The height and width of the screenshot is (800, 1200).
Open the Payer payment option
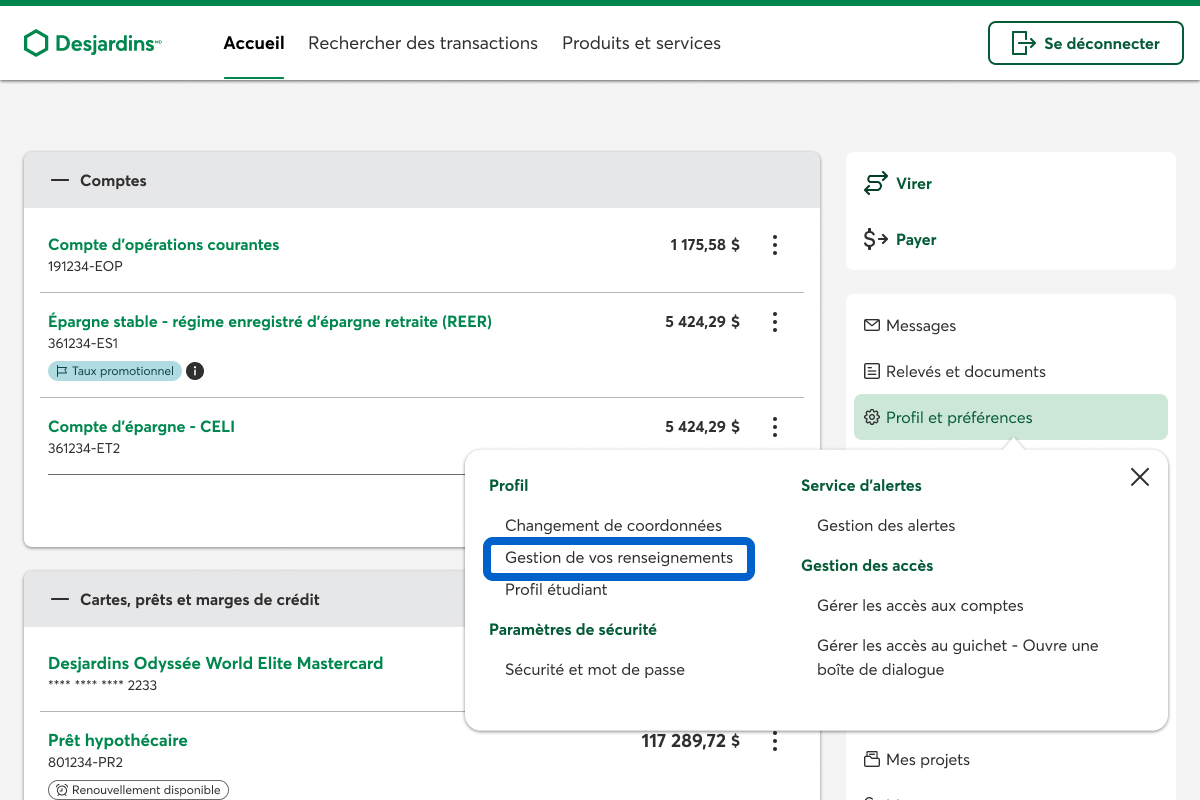coord(901,240)
